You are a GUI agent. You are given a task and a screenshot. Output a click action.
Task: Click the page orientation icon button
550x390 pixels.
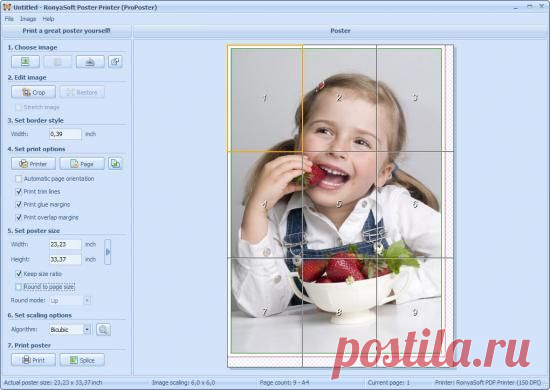coord(115,164)
